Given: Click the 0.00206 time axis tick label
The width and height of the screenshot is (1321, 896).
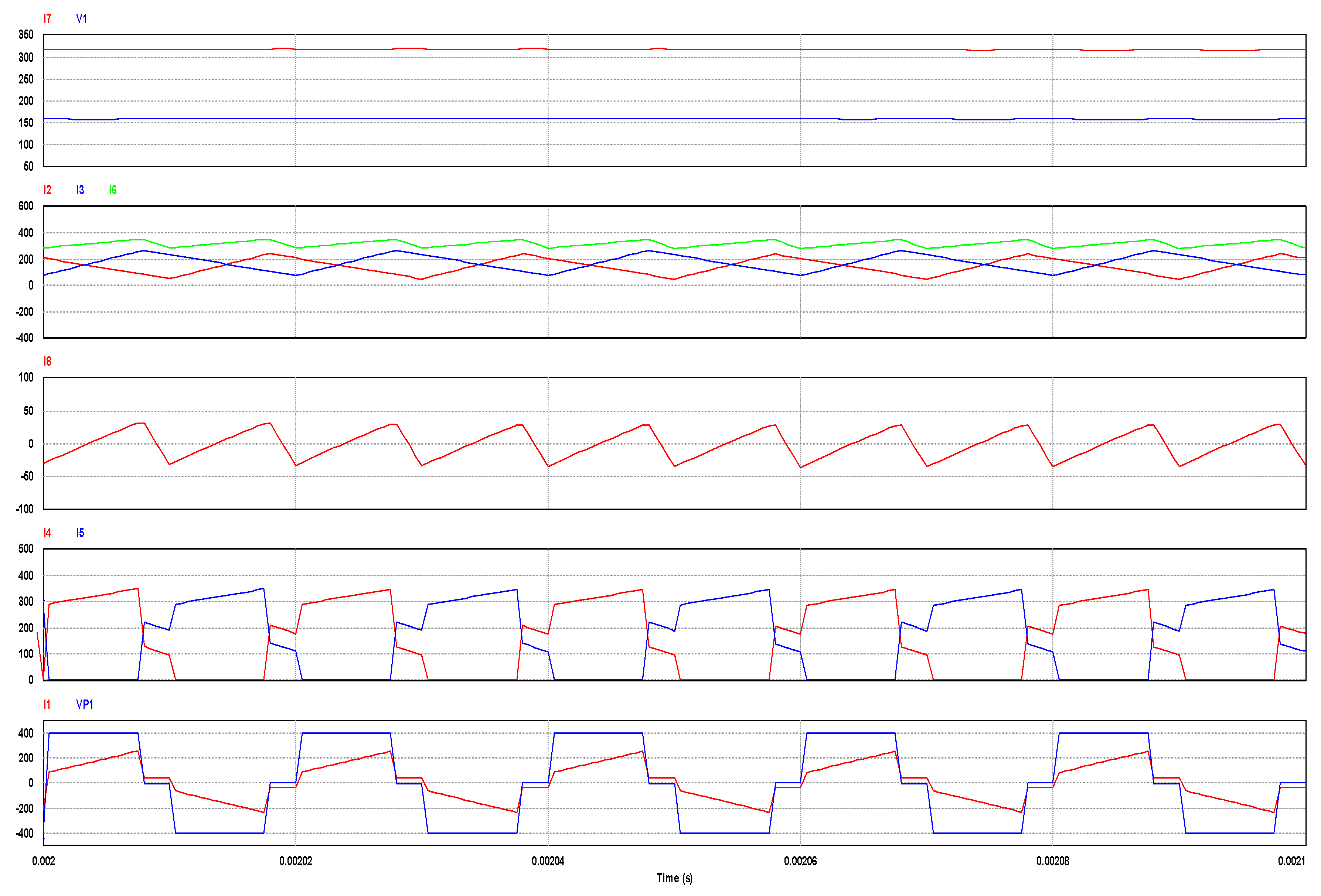Looking at the screenshot, I should point(800,861).
